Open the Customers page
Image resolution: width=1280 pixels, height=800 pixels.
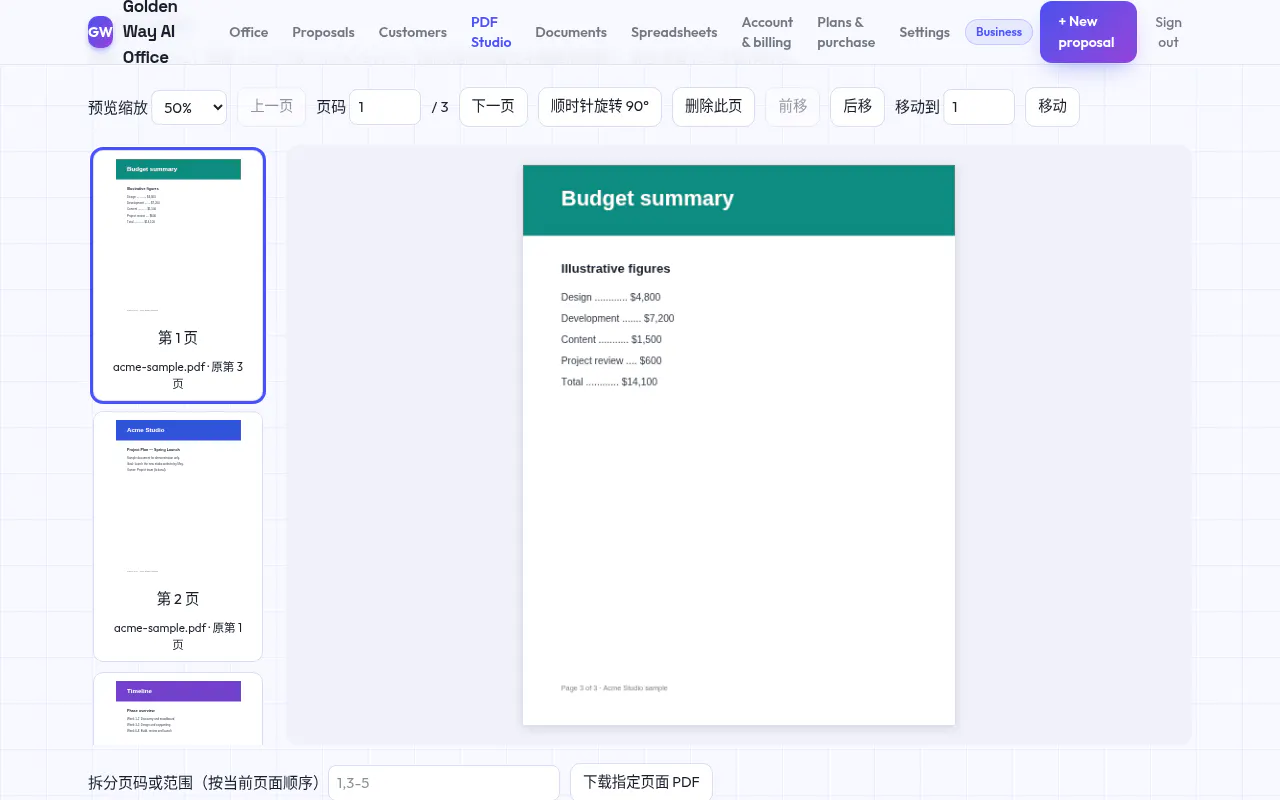coord(412,32)
